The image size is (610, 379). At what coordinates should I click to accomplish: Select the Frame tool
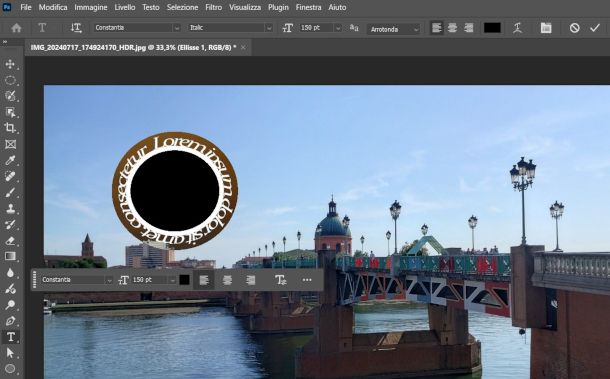[10, 144]
